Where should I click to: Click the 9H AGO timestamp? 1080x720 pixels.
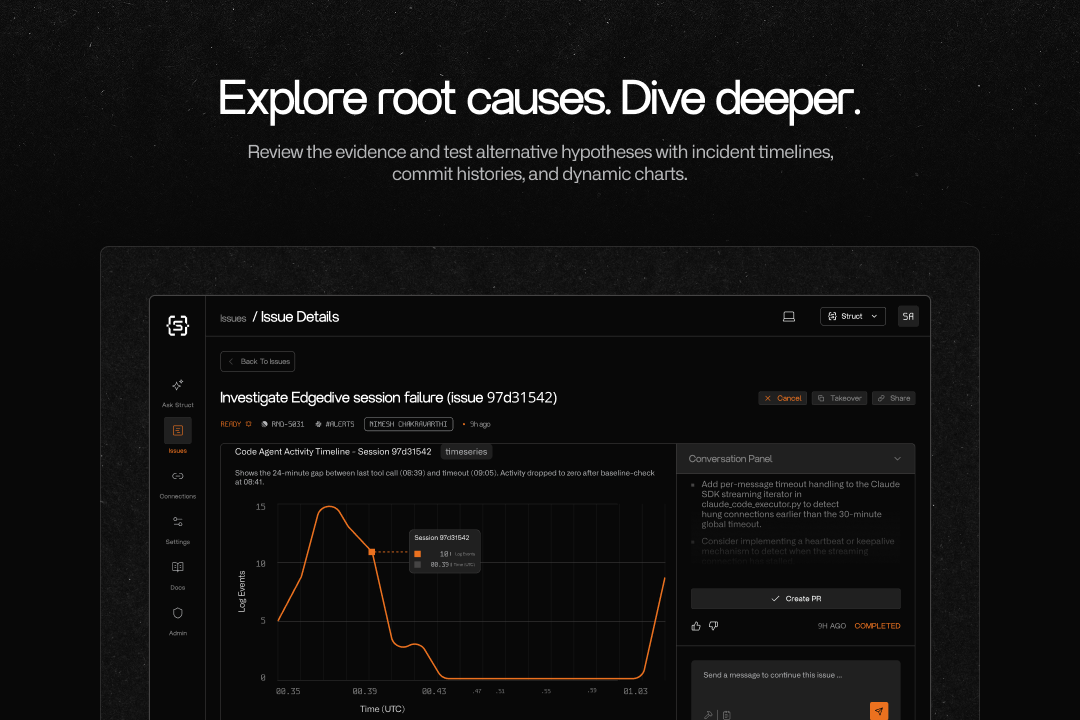831,626
